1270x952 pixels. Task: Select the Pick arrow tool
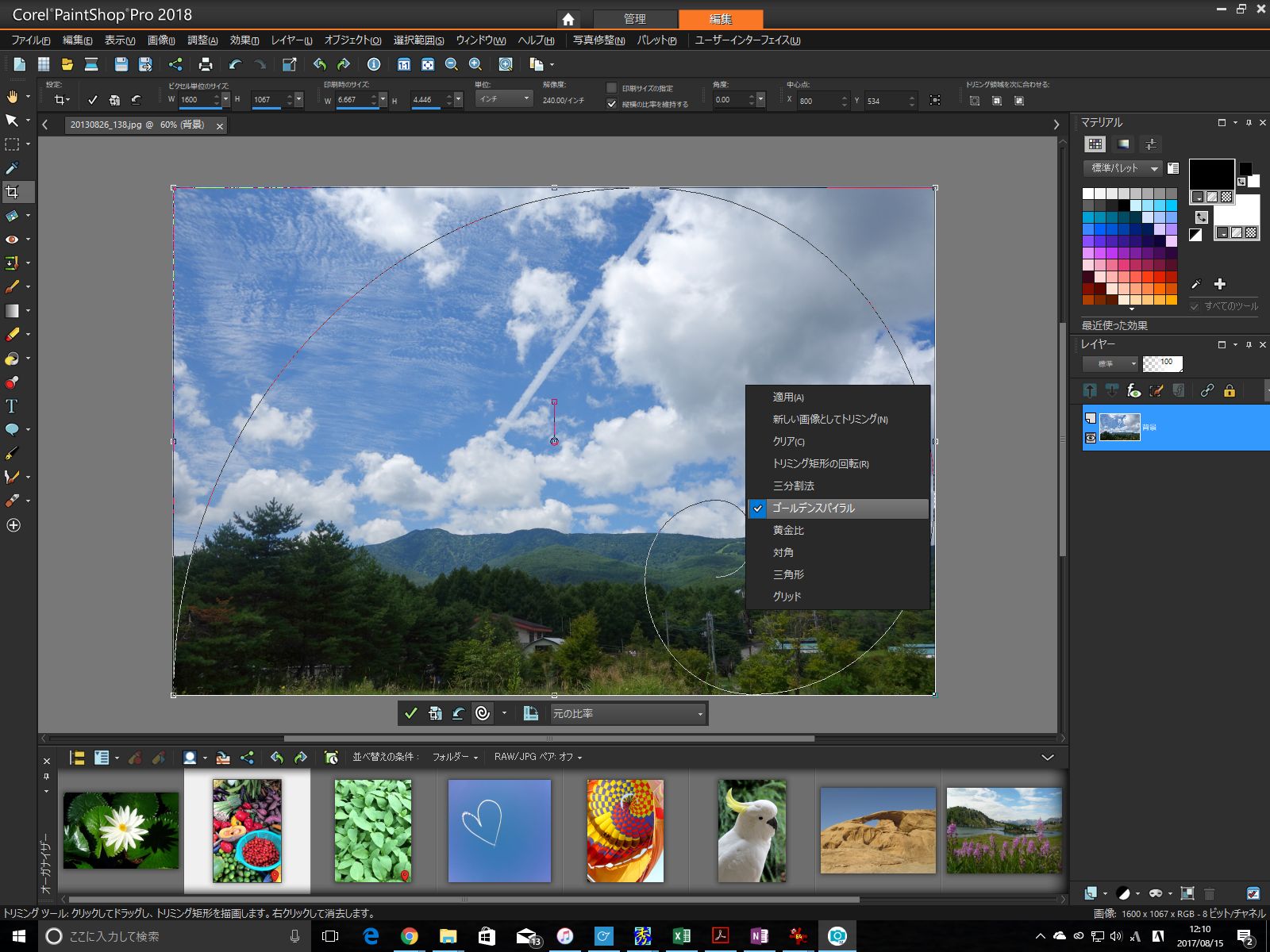coord(13,121)
